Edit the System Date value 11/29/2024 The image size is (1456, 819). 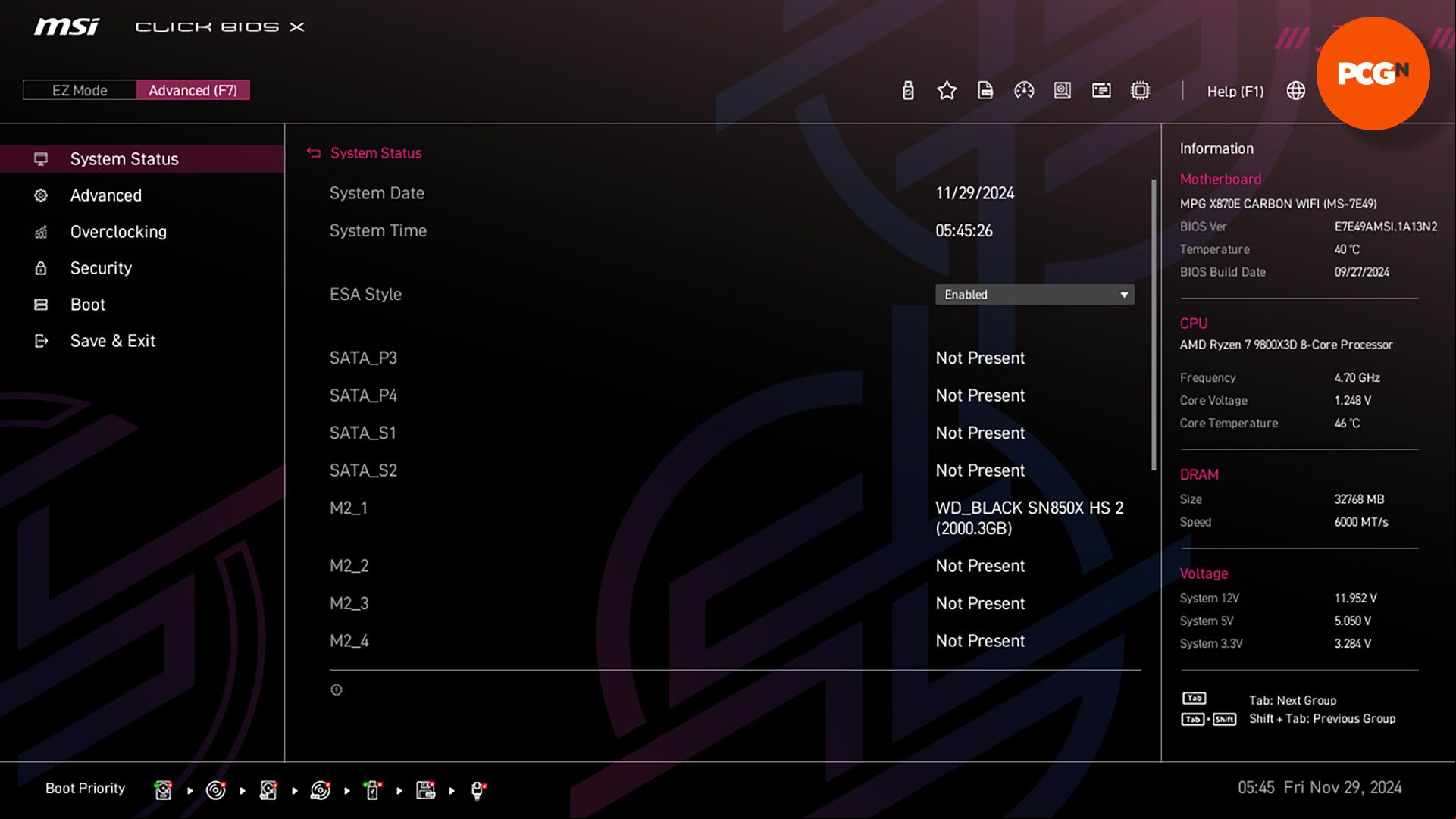(x=975, y=193)
